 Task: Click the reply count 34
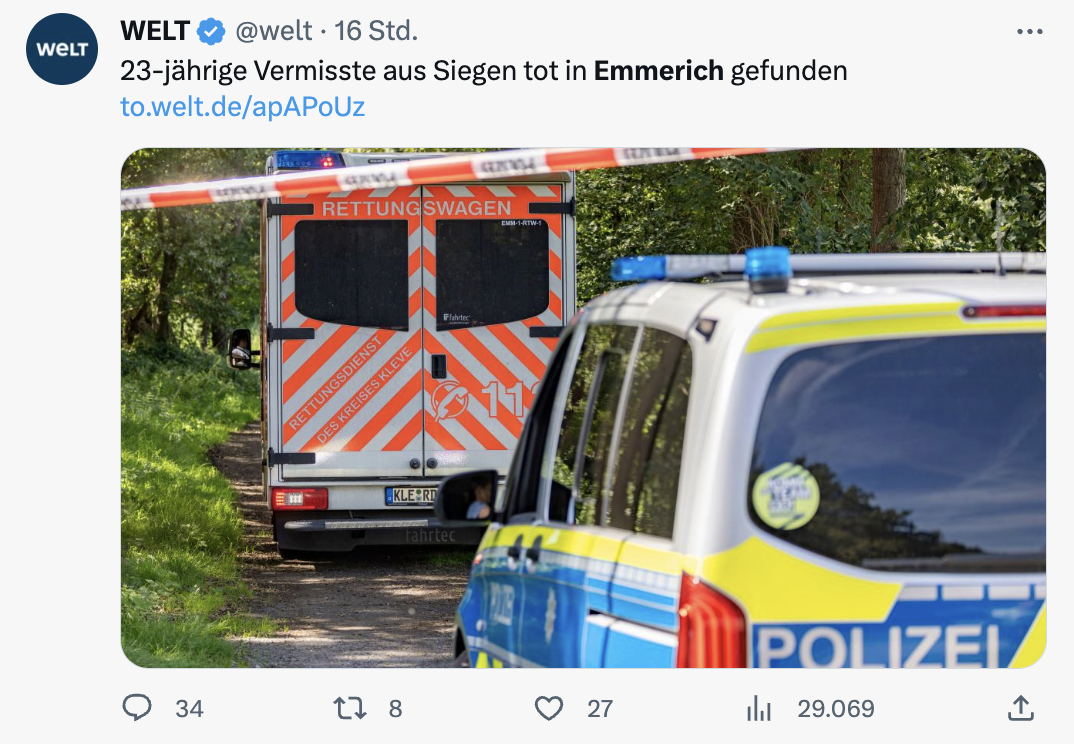(189, 708)
